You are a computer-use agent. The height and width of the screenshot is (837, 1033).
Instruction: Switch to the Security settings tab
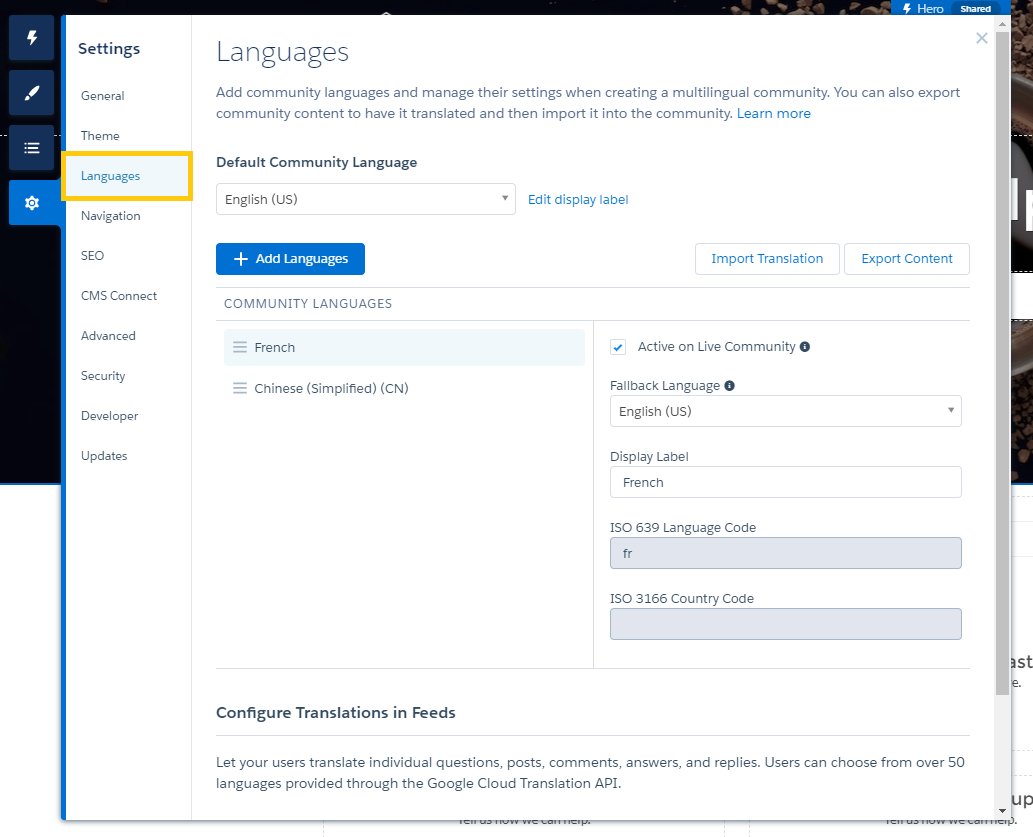[x=103, y=376]
